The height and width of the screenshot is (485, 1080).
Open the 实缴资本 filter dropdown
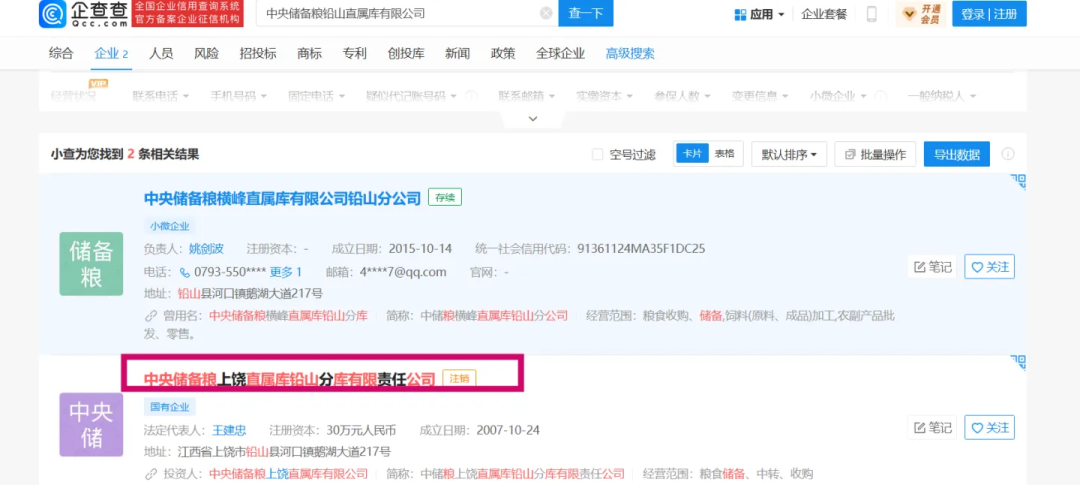[604, 96]
